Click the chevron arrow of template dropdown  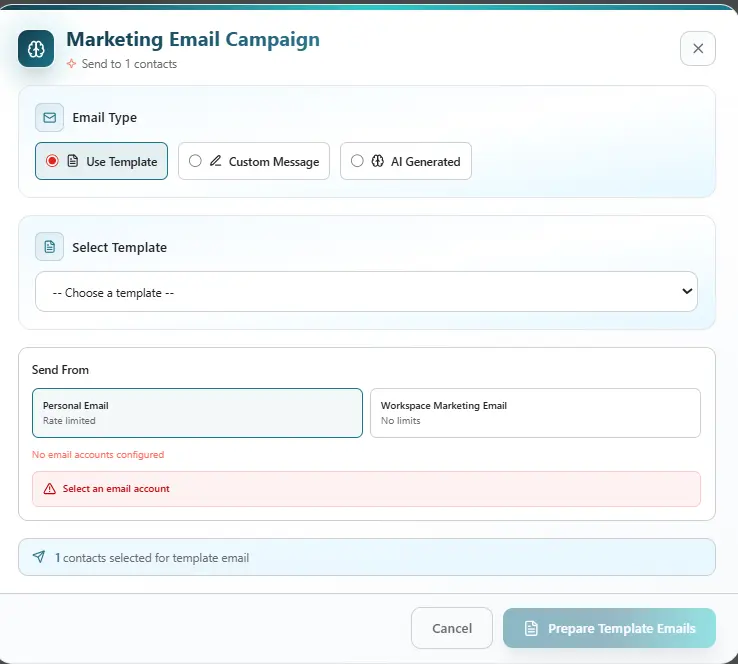point(687,291)
